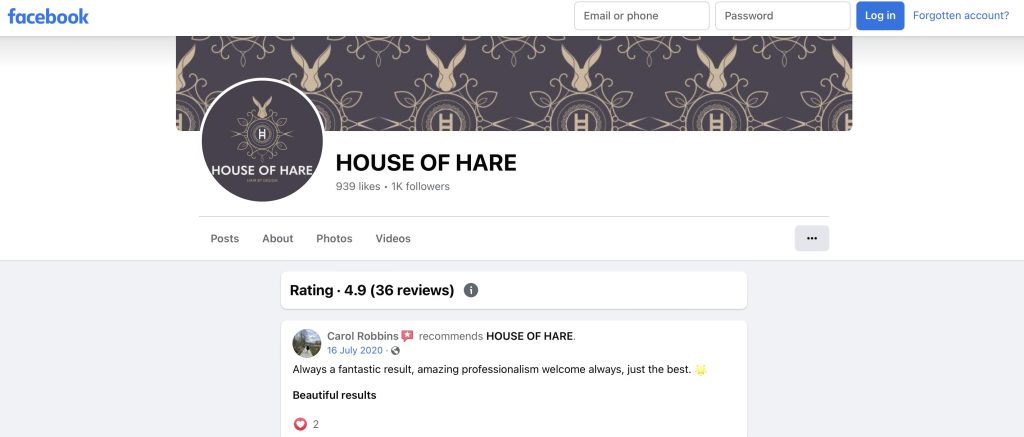Open the rating info icon

click(x=471, y=290)
